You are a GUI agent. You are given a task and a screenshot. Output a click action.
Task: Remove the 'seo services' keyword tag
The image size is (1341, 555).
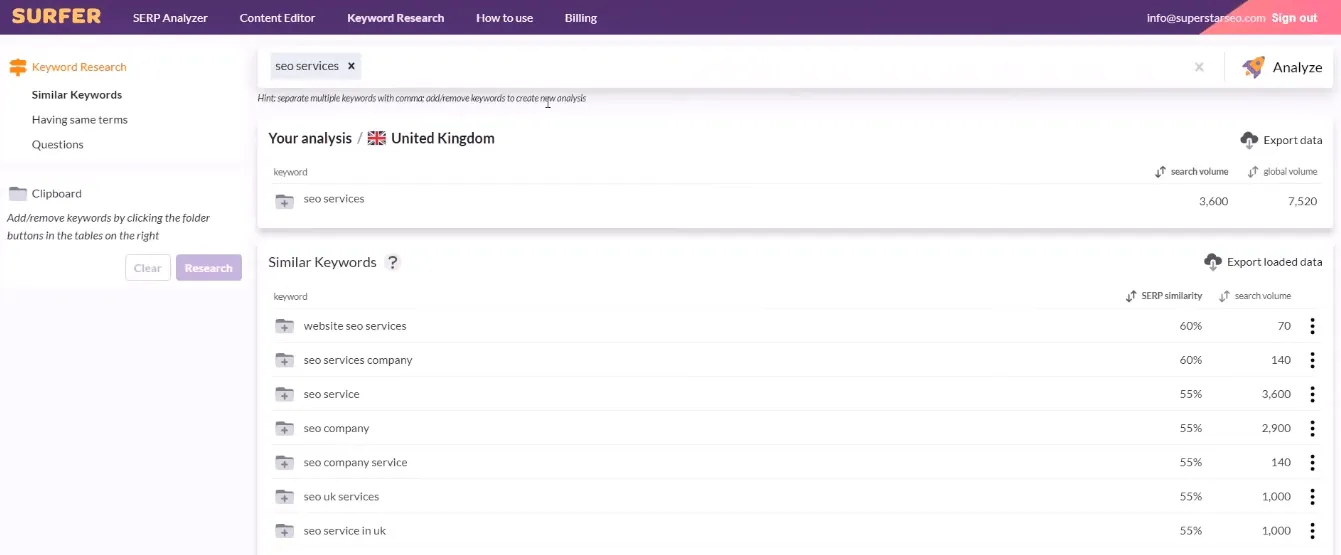click(351, 66)
